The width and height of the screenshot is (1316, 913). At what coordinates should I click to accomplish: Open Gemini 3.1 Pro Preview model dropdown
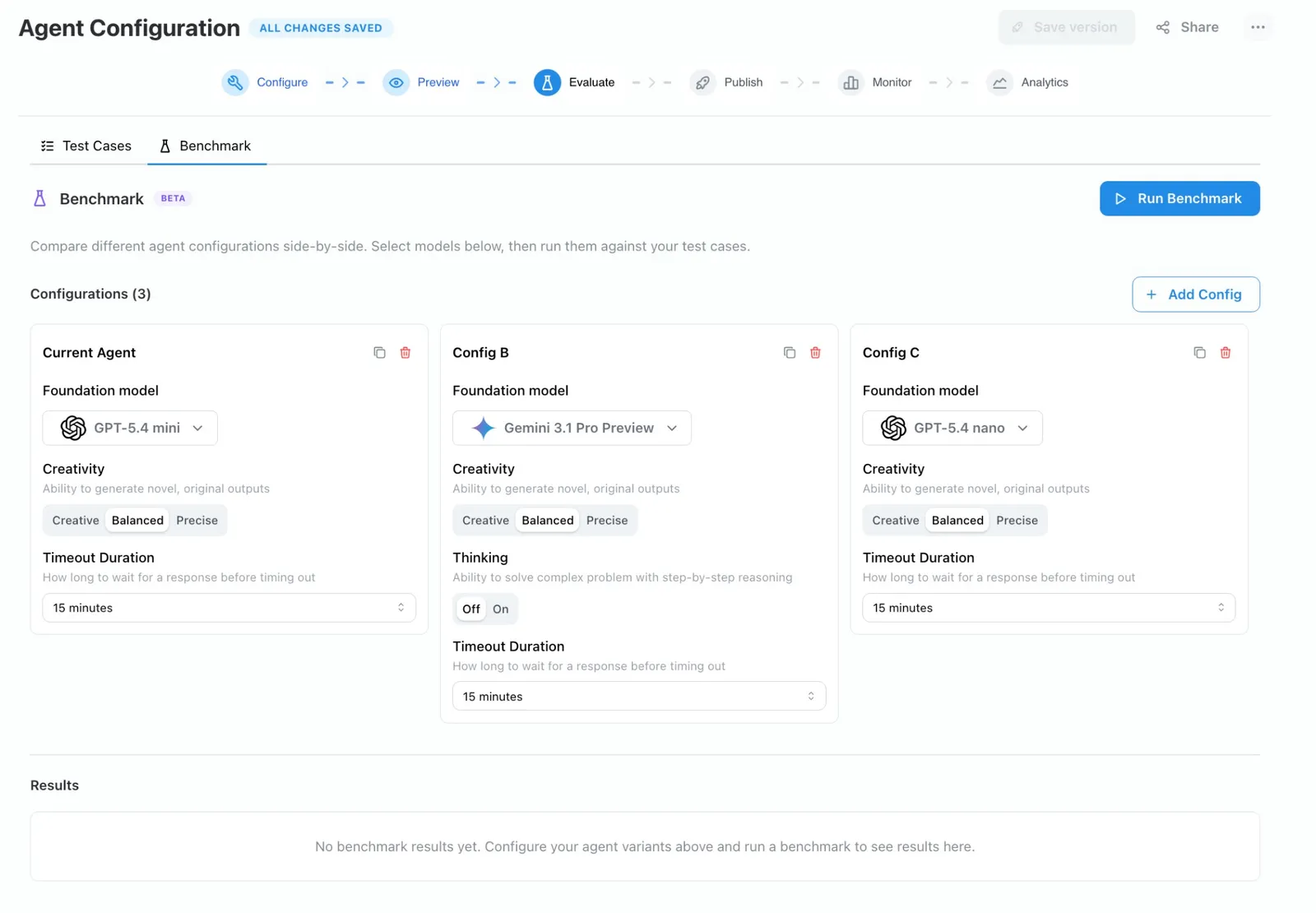(x=572, y=428)
